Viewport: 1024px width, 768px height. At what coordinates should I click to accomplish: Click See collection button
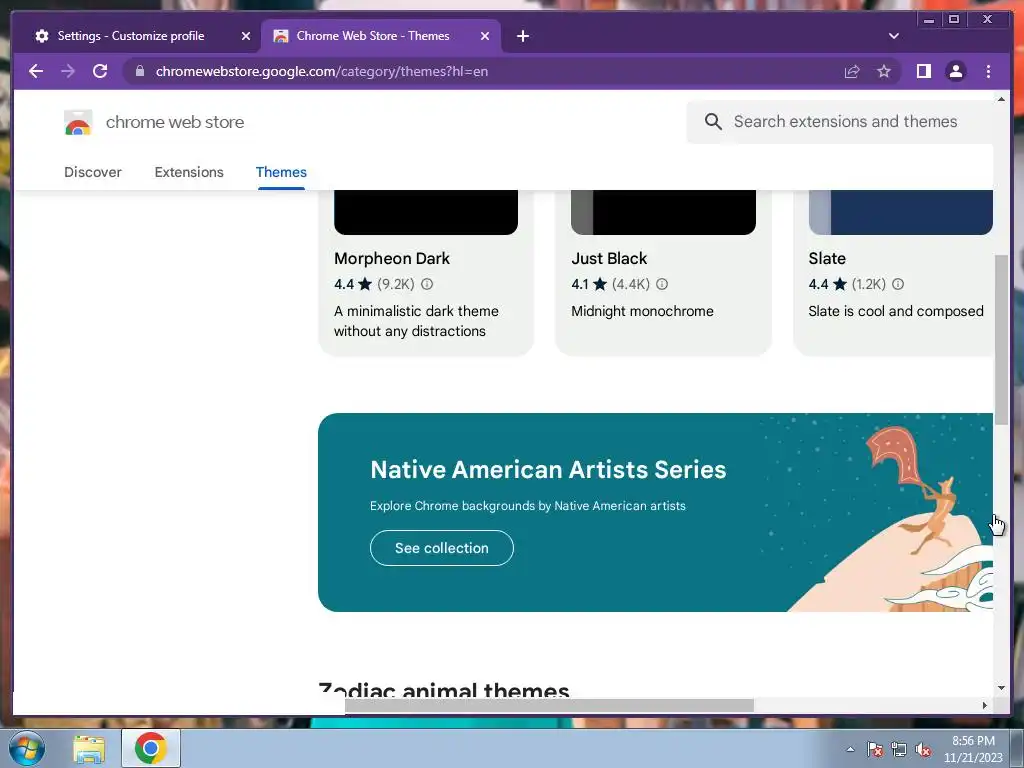441,548
